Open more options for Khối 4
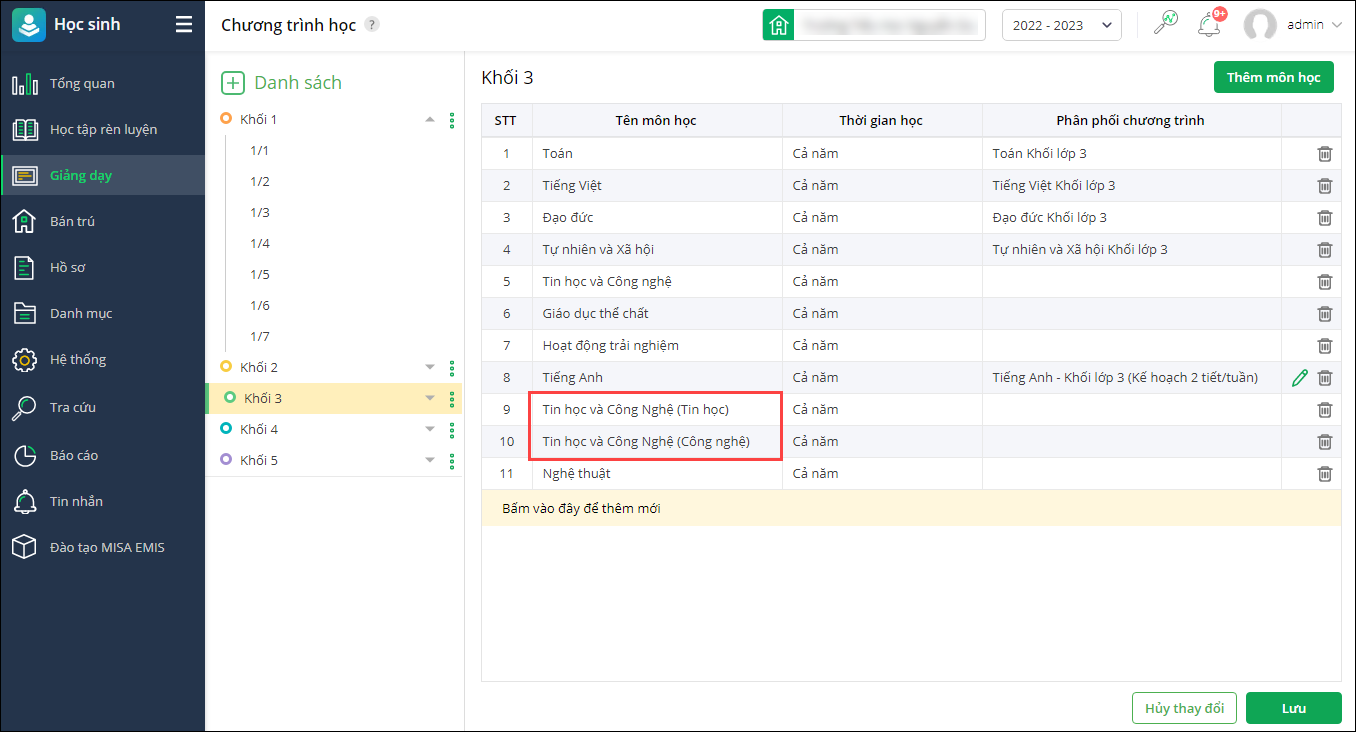Screen dimensions: 1356x732 [452, 430]
